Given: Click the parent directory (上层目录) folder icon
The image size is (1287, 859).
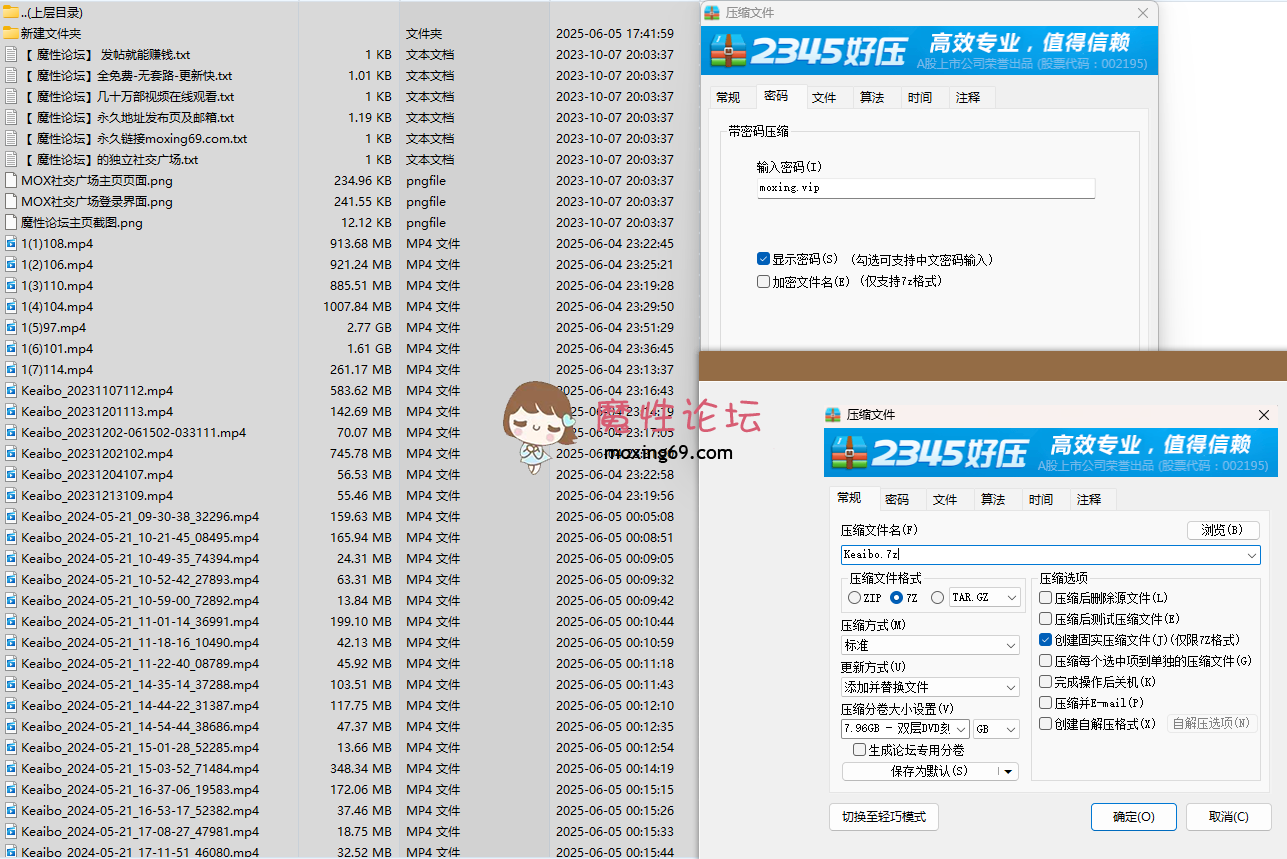Looking at the screenshot, I should pyautogui.click(x=11, y=12).
